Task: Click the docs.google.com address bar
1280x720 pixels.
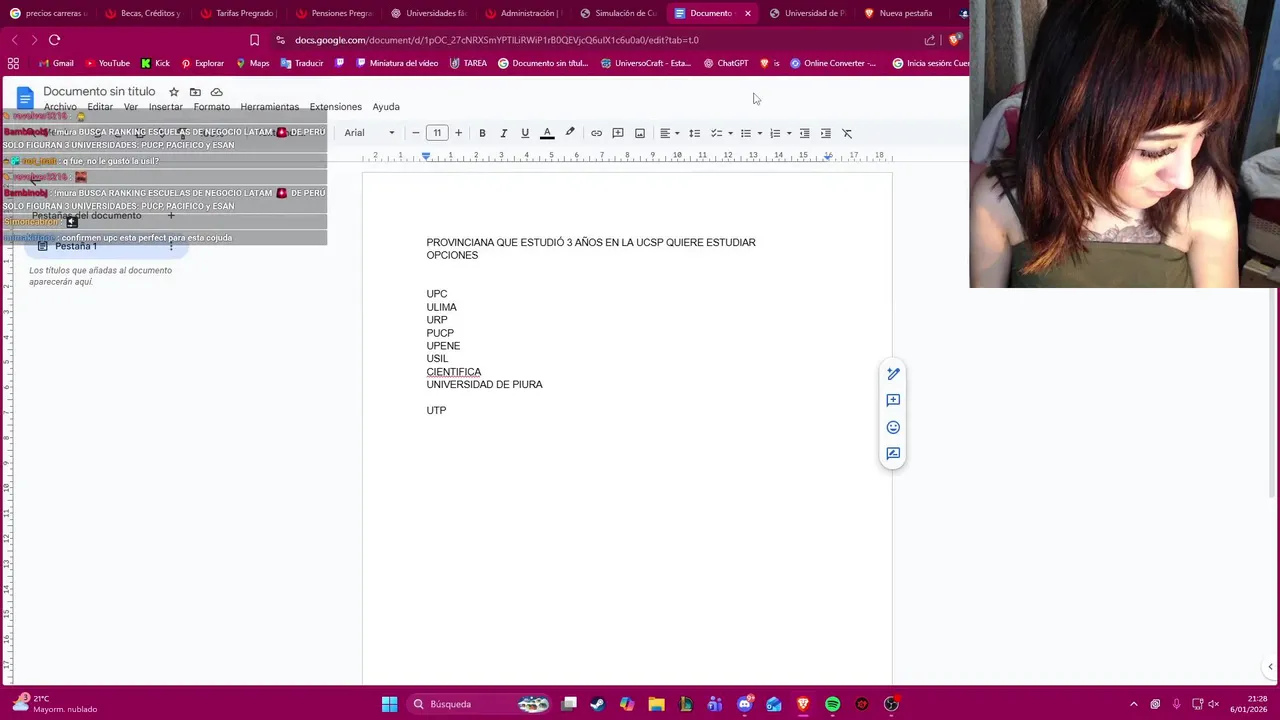Action: 497,40
